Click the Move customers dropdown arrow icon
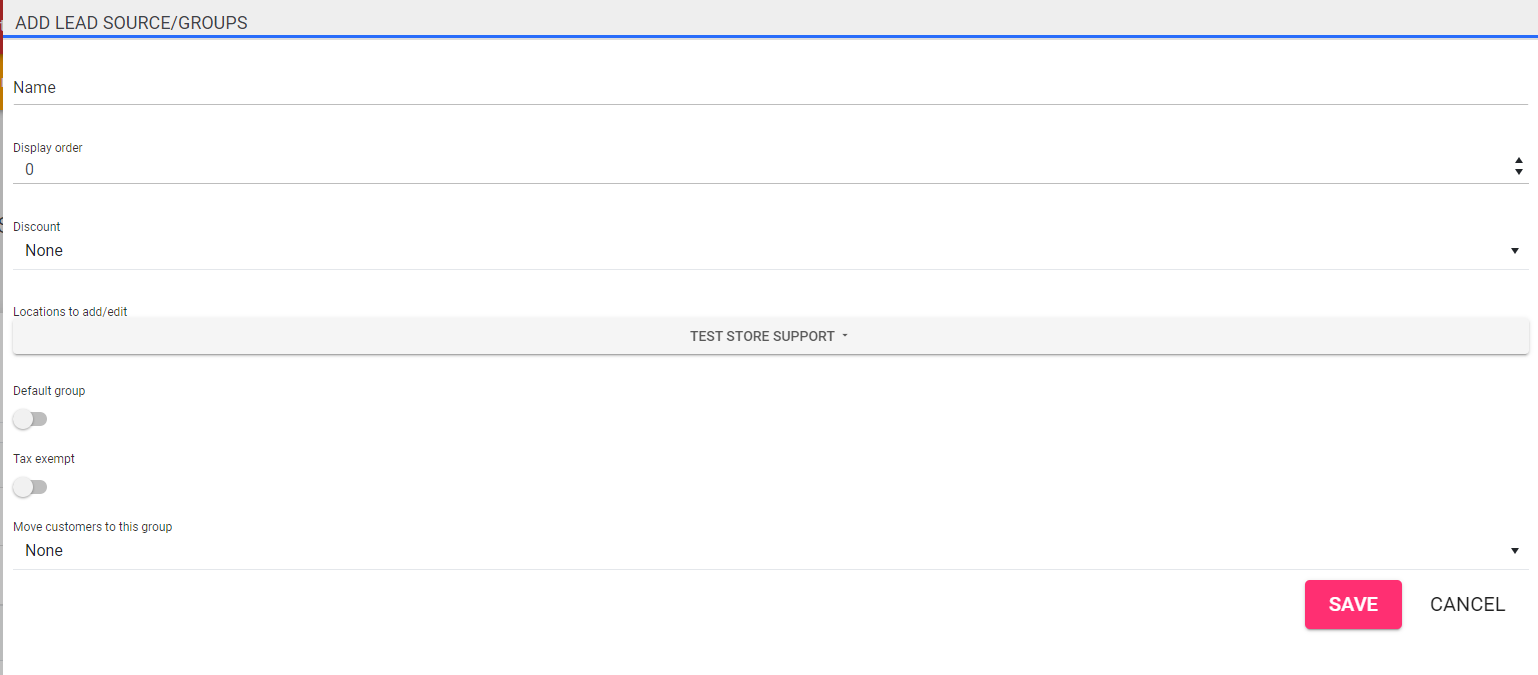The image size is (1538, 675). click(1515, 551)
